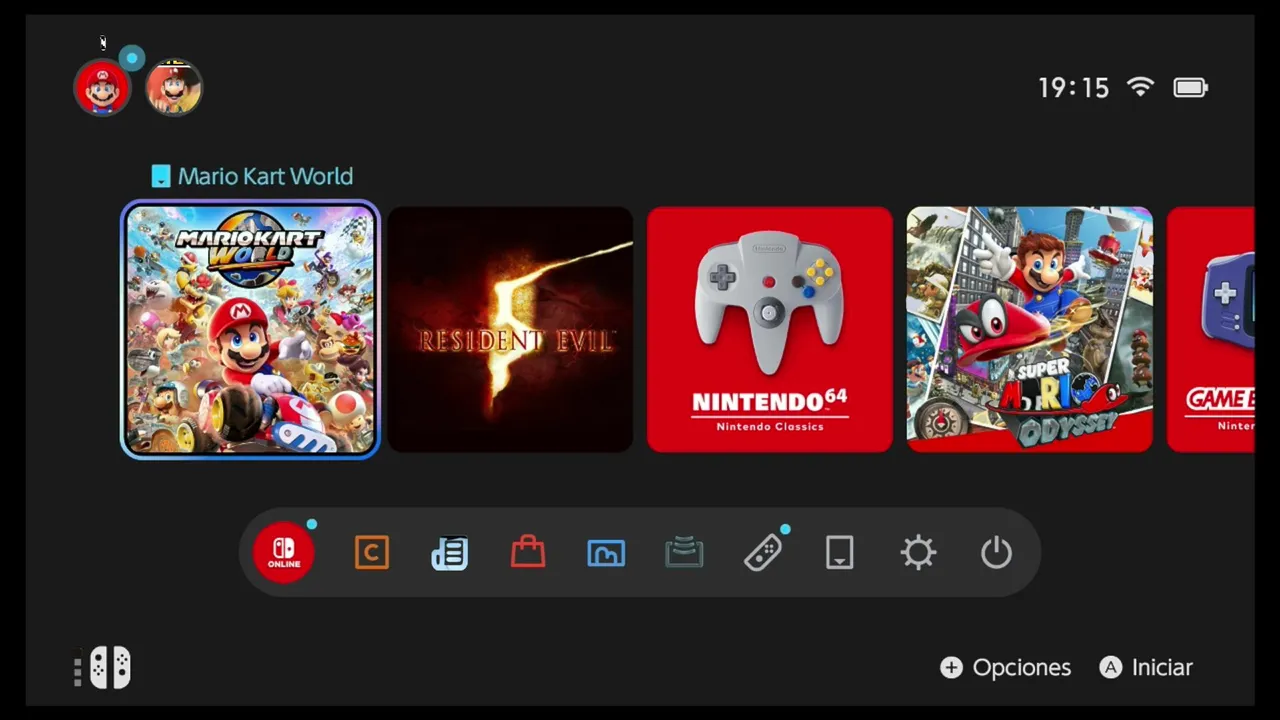Select Mario Kart World game tile
This screenshot has height=720, width=1280.
point(250,330)
